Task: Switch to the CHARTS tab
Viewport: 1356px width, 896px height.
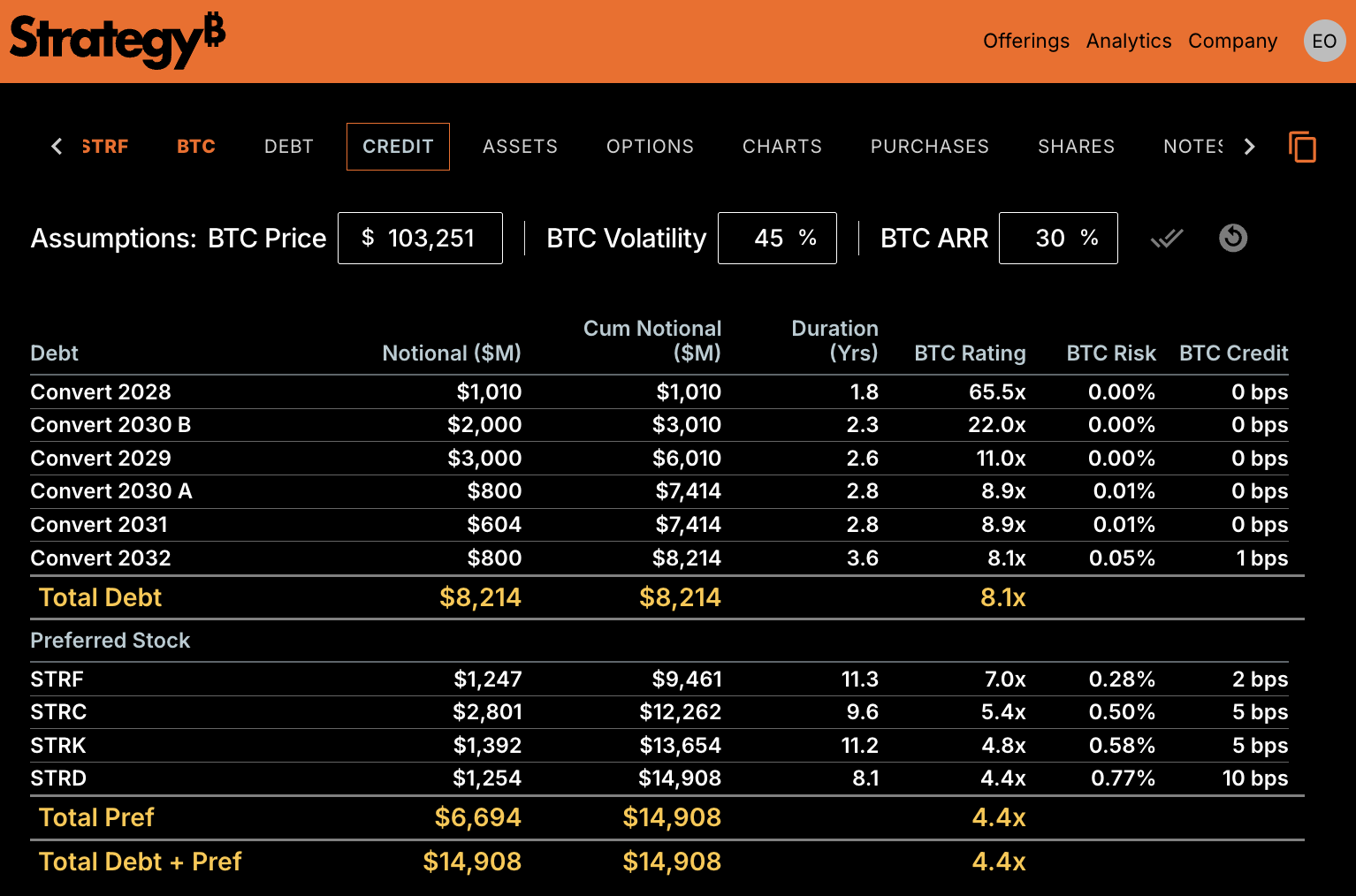Action: pyautogui.click(x=782, y=147)
